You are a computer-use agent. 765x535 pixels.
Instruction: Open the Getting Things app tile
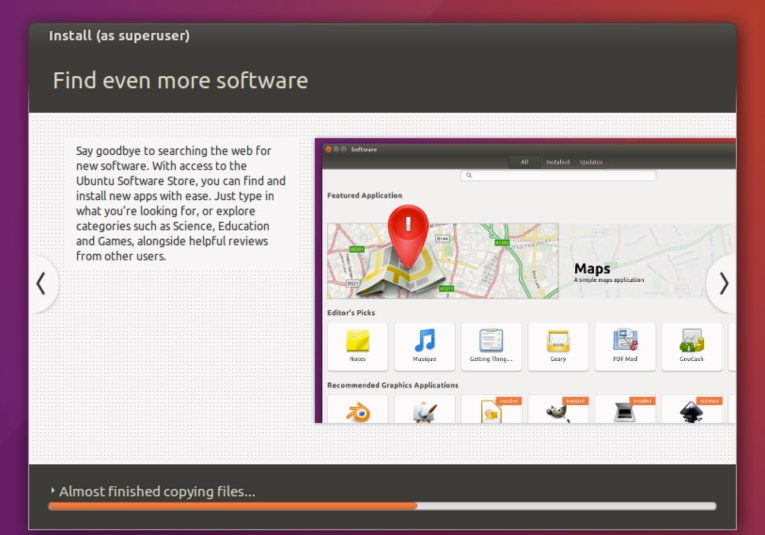click(491, 345)
